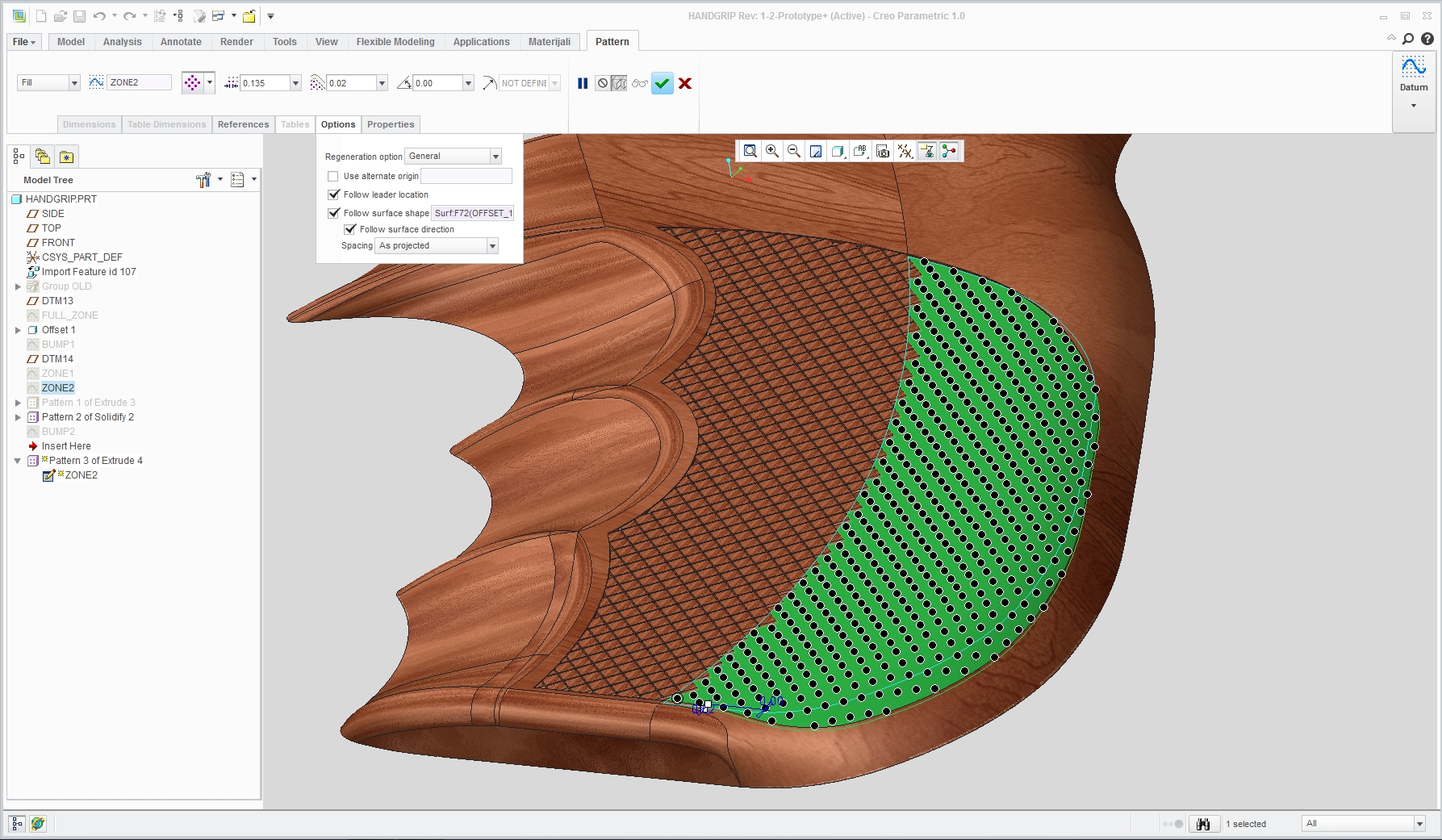Click the No Preview circle icon
Image resolution: width=1442 pixels, height=840 pixels.
[602, 83]
